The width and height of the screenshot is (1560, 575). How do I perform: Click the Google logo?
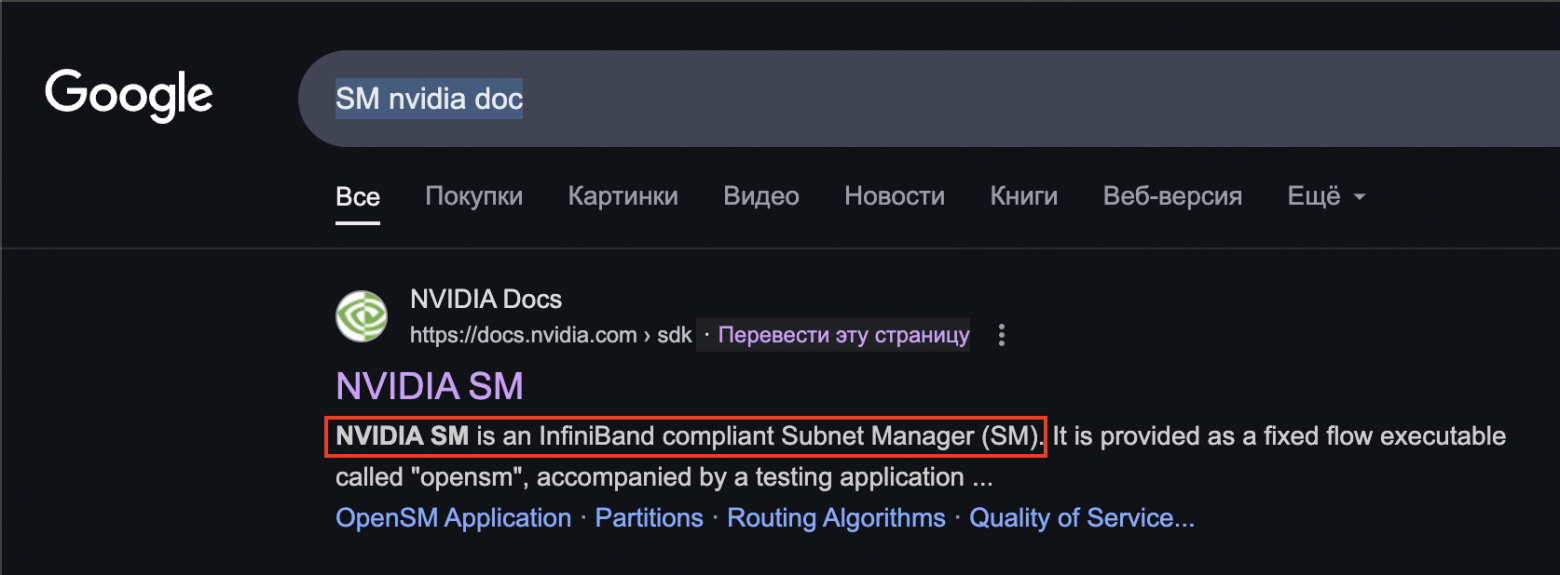coord(129,96)
